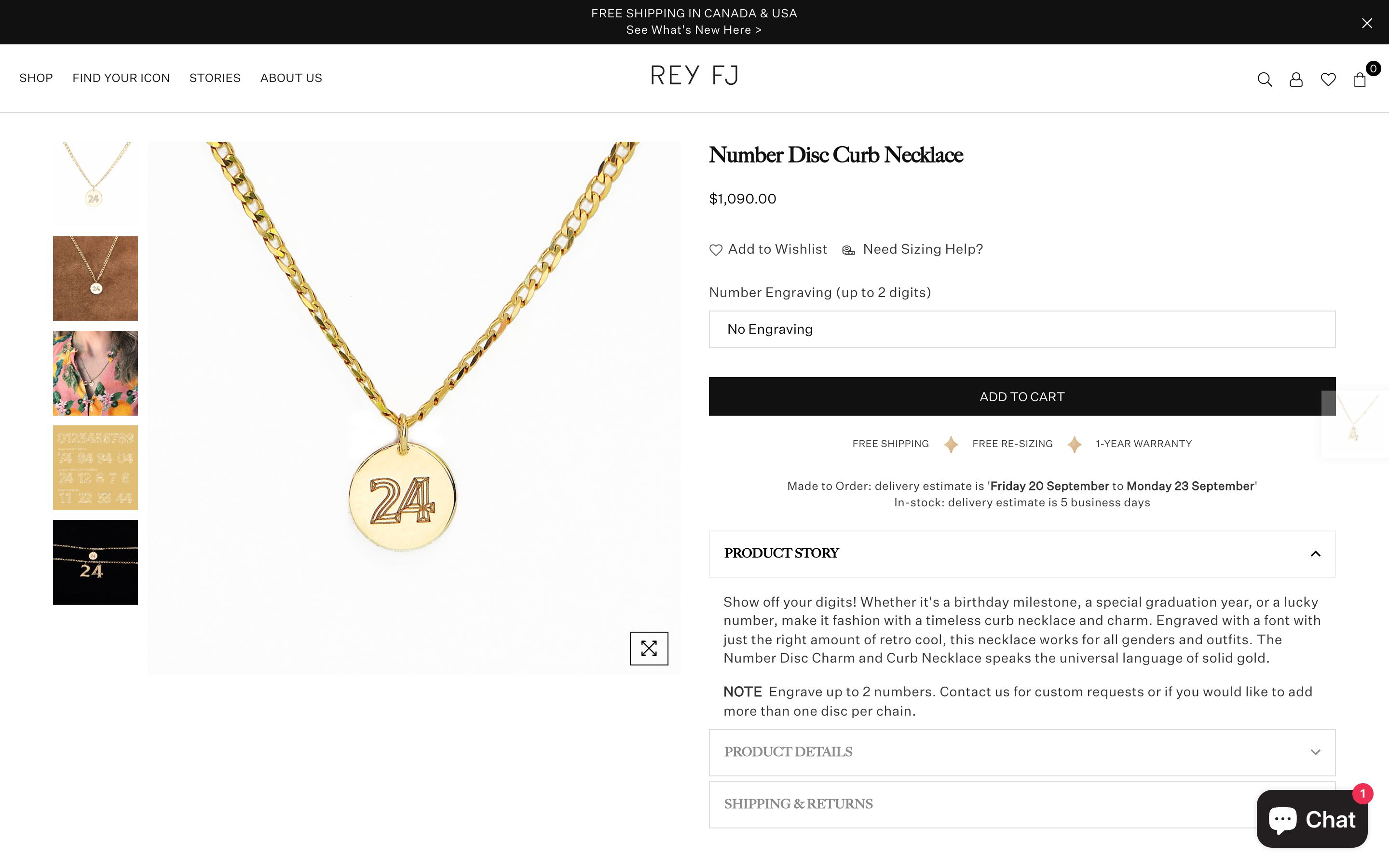Open the FIND YOUR ICON menu
The width and height of the screenshot is (1389, 868).
121,78
